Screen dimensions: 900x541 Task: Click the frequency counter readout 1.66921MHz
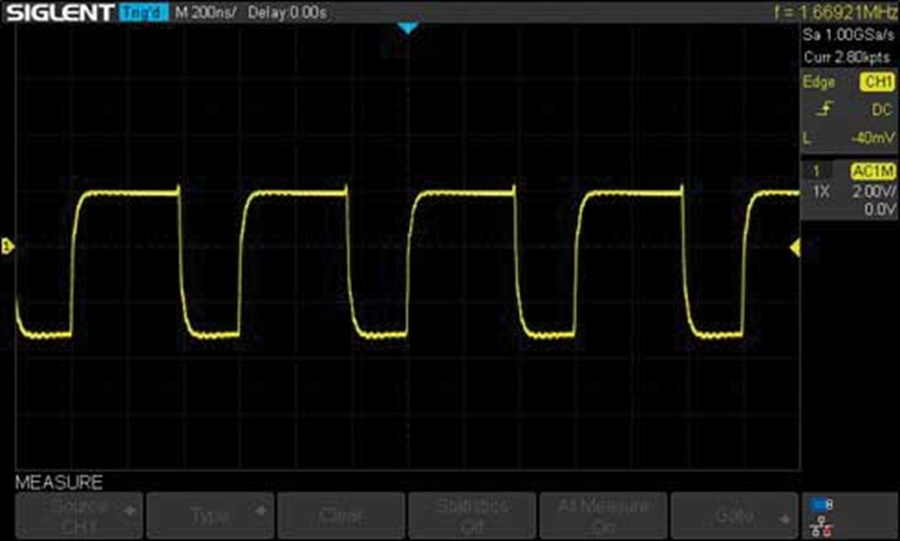836,12
